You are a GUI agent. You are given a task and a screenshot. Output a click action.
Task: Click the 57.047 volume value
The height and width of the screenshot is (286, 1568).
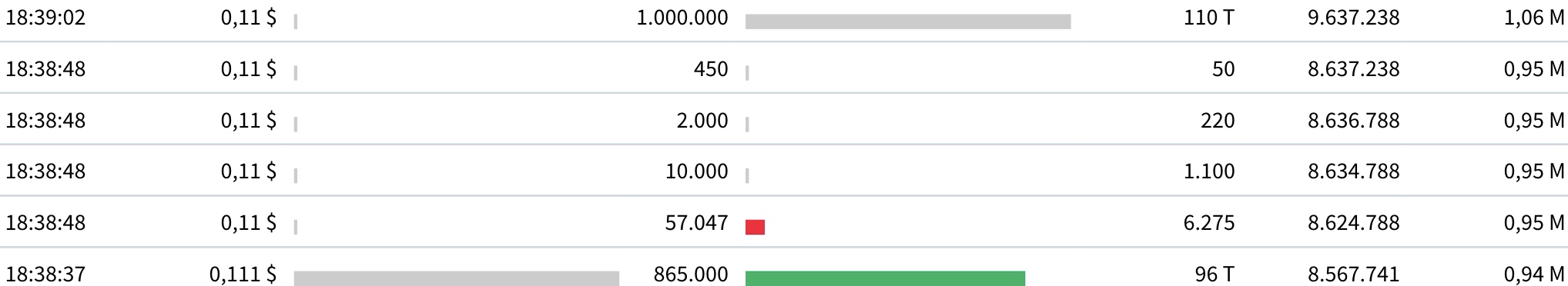click(x=696, y=223)
